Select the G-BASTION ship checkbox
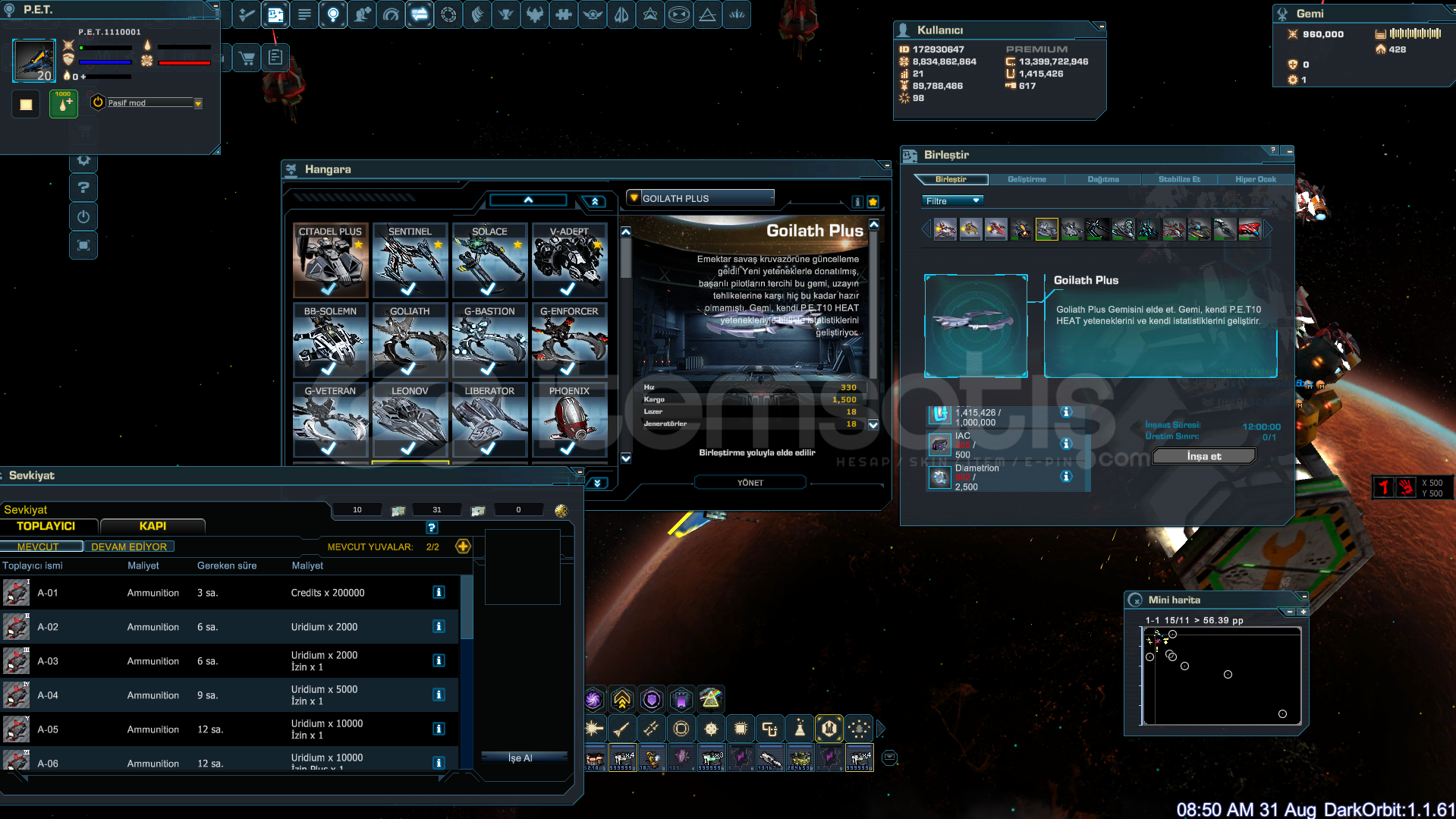This screenshot has height=819, width=1456. coord(488,368)
